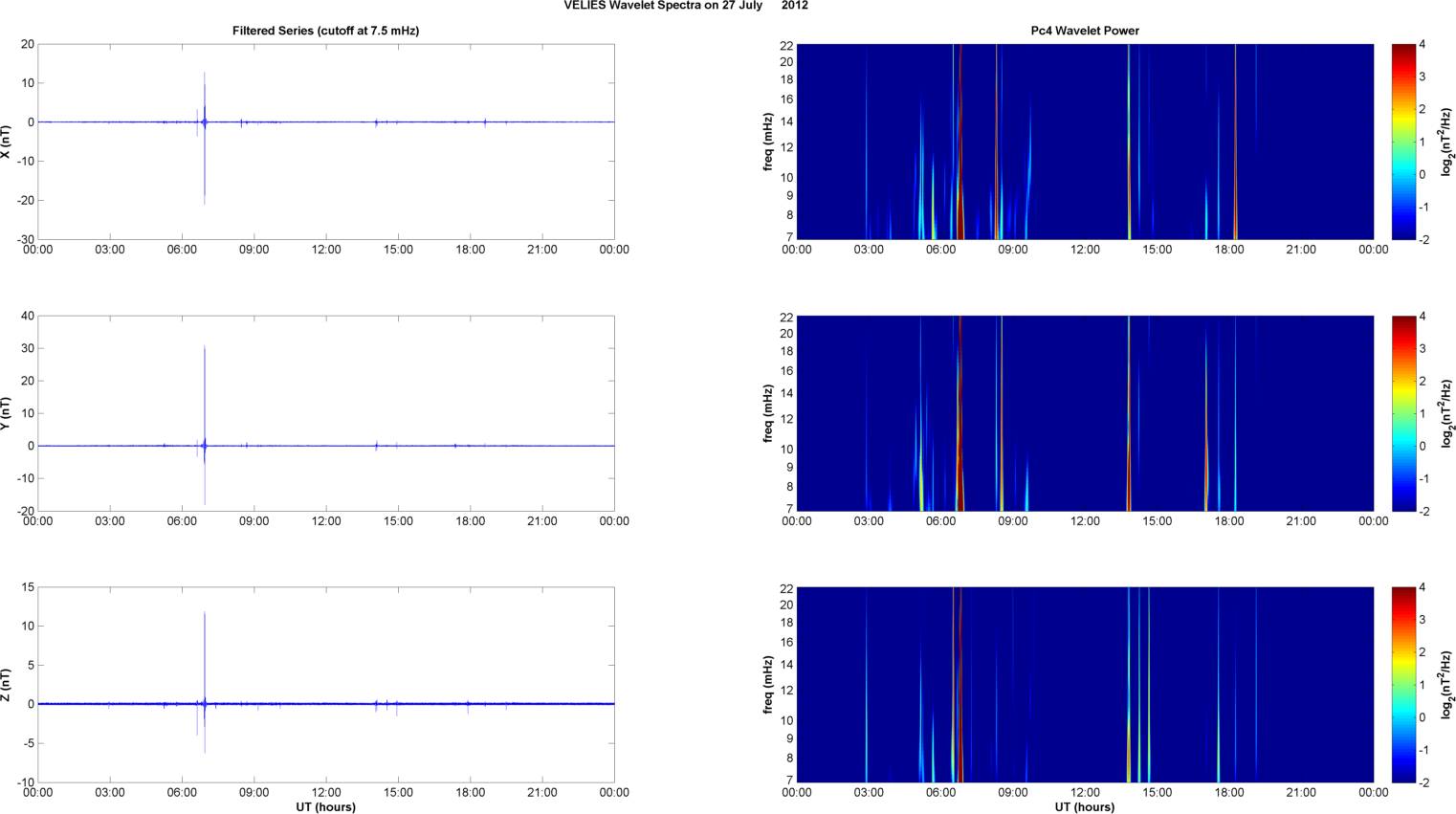Select the Pc4 Wavelet Power title
This screenshot has width=1456, height=814.
point(1084,31)
